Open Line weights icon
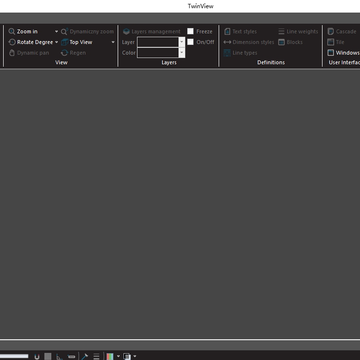360x360 pixels. coord(282,32)
